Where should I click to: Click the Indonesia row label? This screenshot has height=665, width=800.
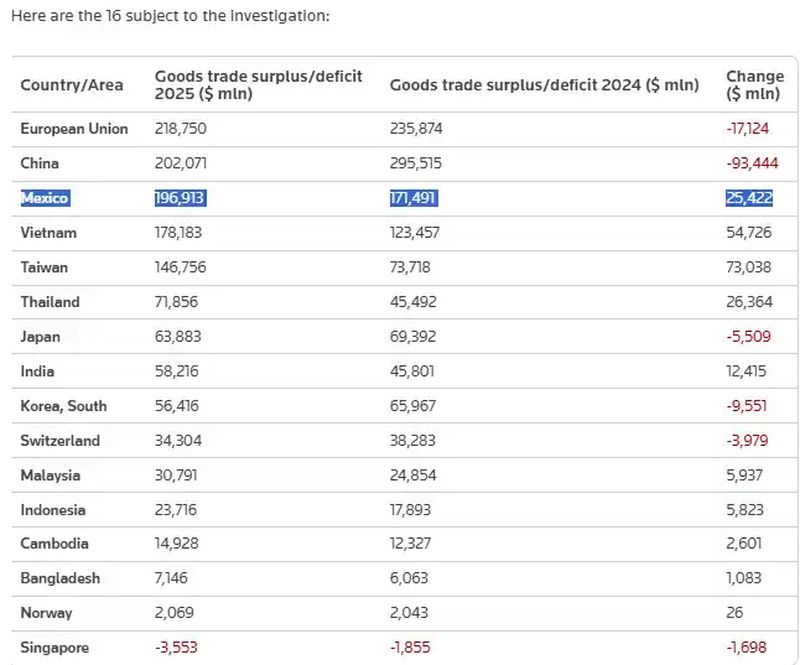click(x=53, y=510)
